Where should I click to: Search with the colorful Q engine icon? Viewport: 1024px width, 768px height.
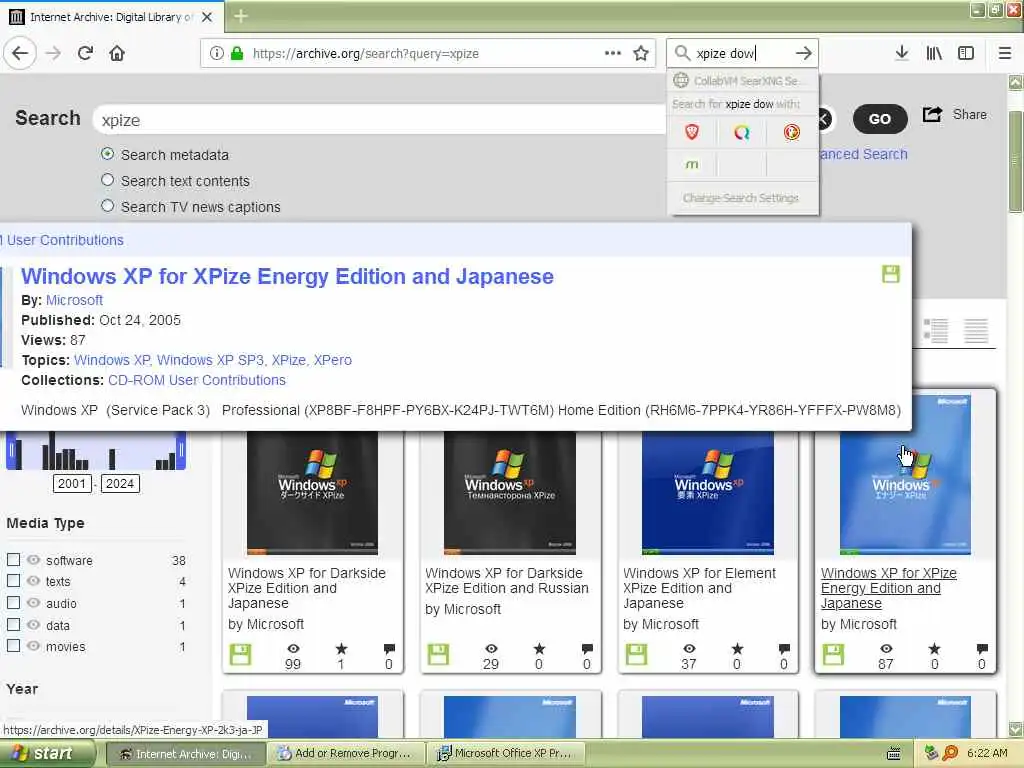[x=741, y=133]
